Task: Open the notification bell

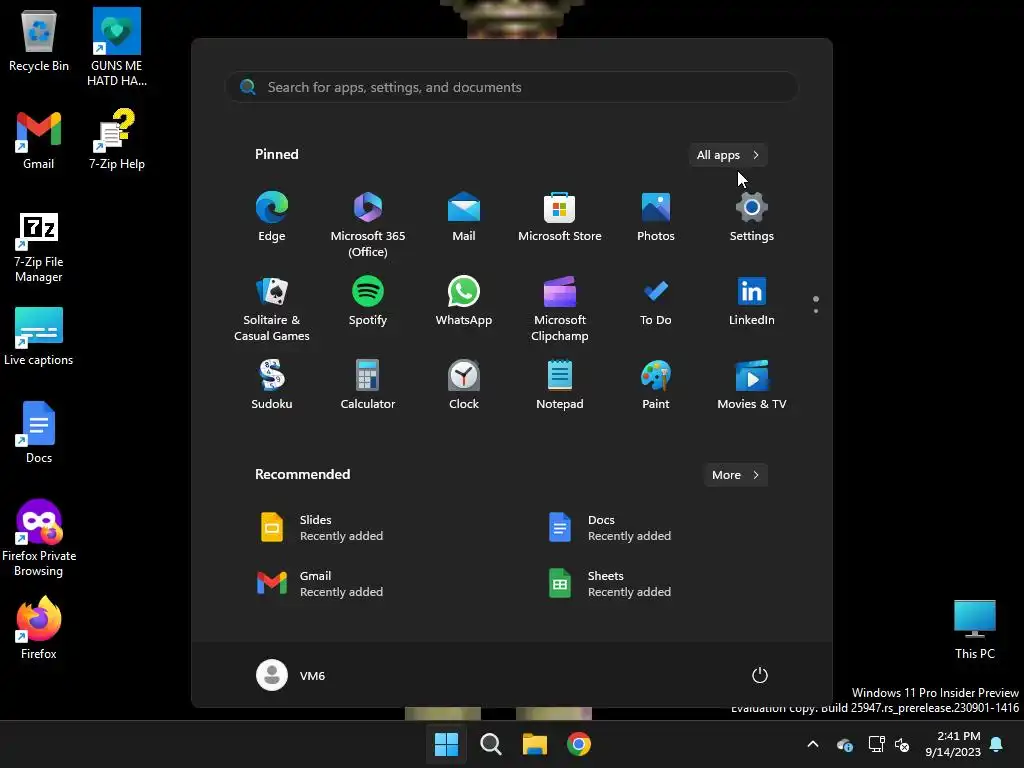Action: (997, 744)
